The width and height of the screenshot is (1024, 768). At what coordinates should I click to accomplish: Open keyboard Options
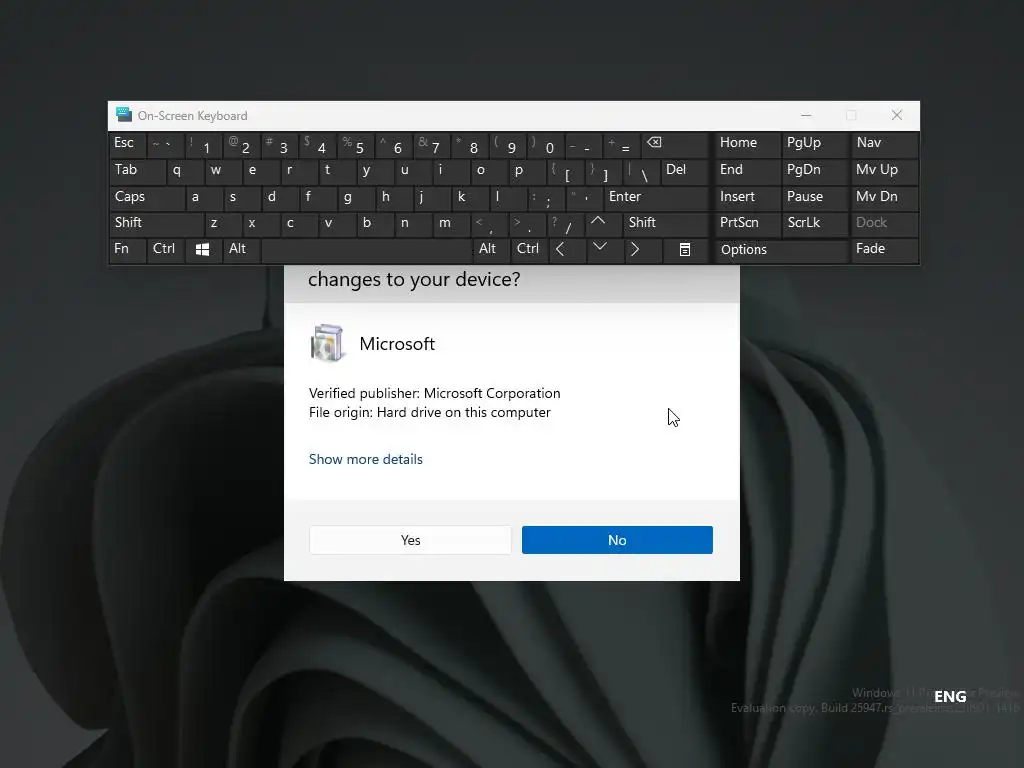click(x=781, y=250)
